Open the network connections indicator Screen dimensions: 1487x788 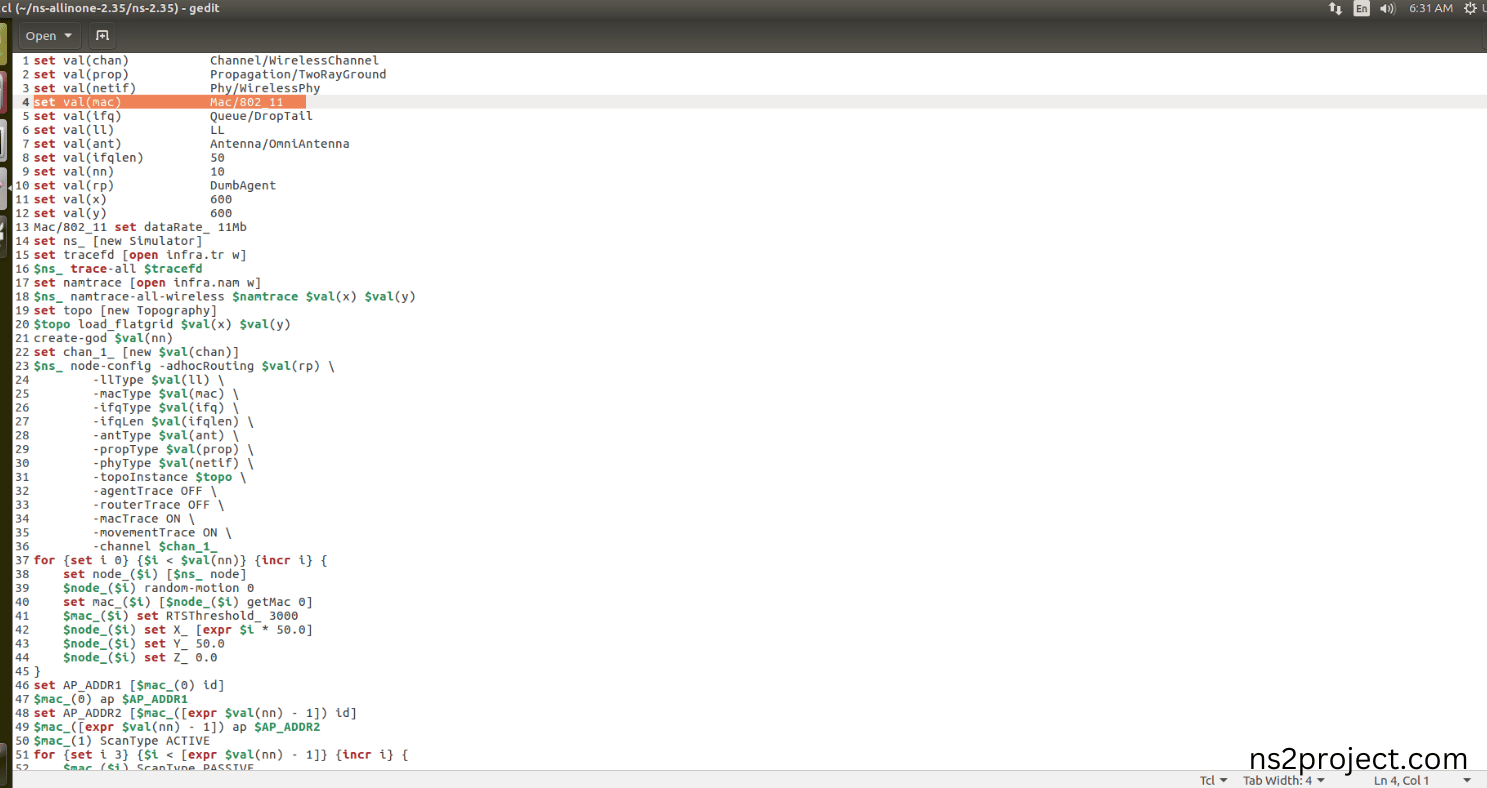pyautogui.click(x=1335, y=8)
